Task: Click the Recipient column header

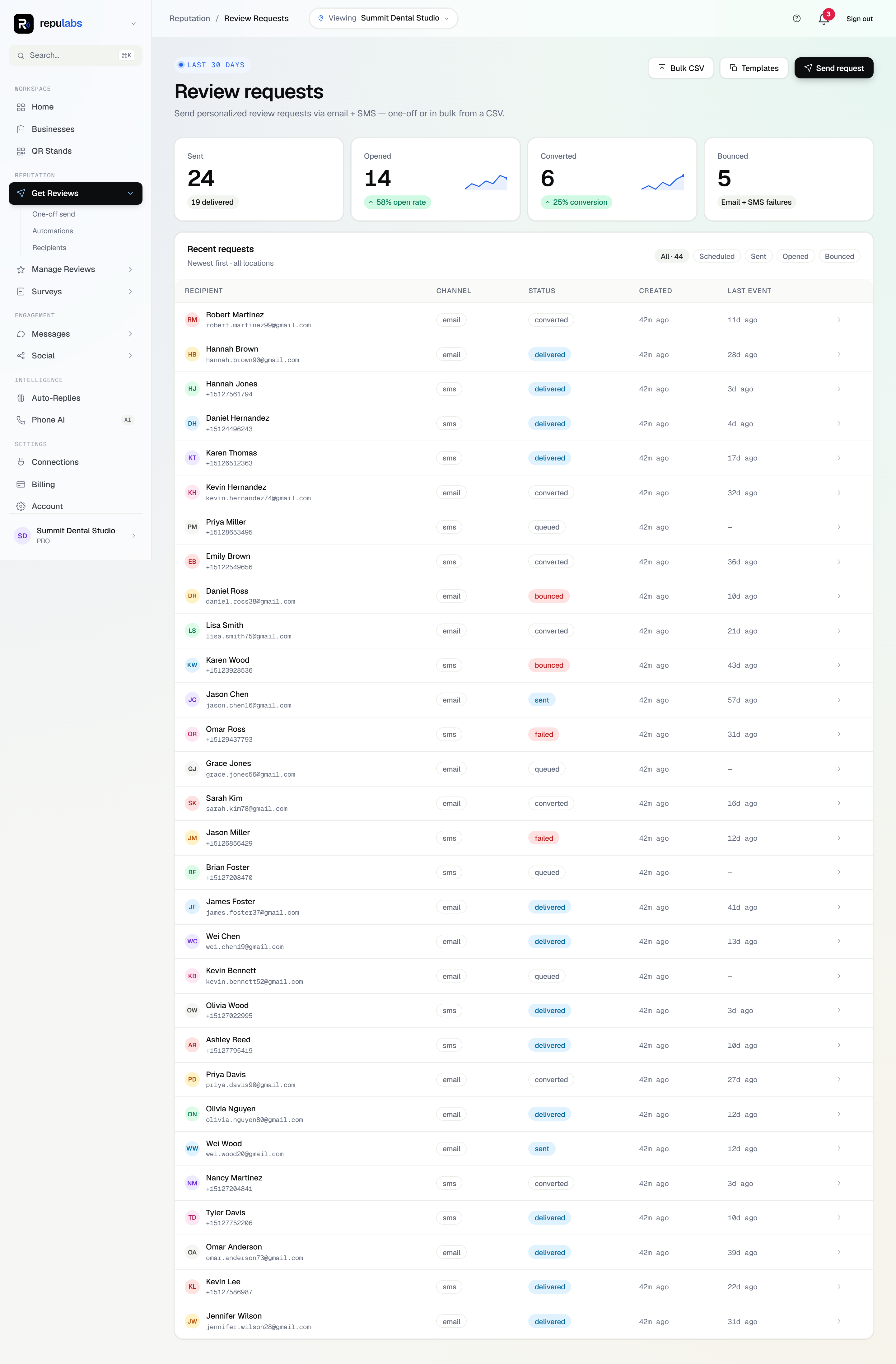Action: coord(203,291)
